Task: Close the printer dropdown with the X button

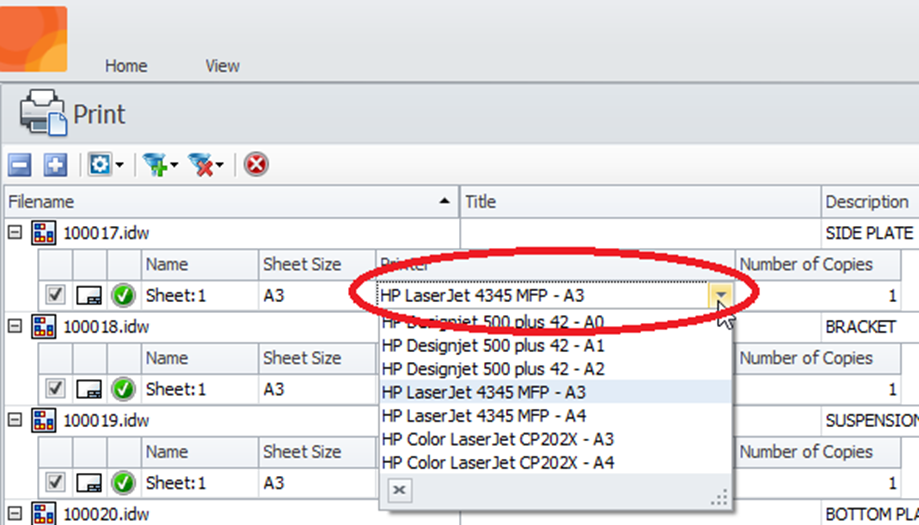Action: [399, 490]
